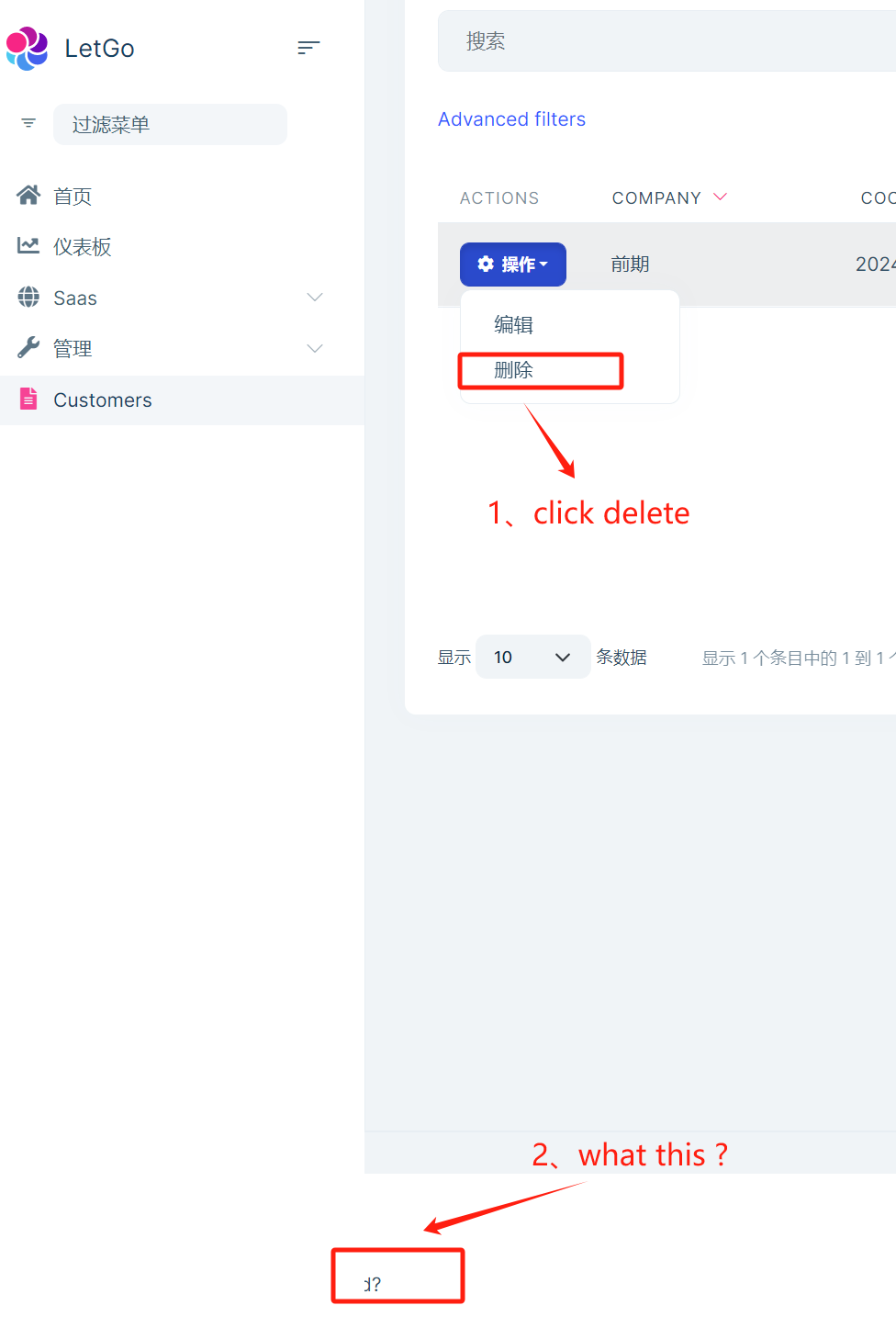This screenshot has height=1328, width=896.
Task: Expand the Saas submenu chevron
Action: click(315, 297)
